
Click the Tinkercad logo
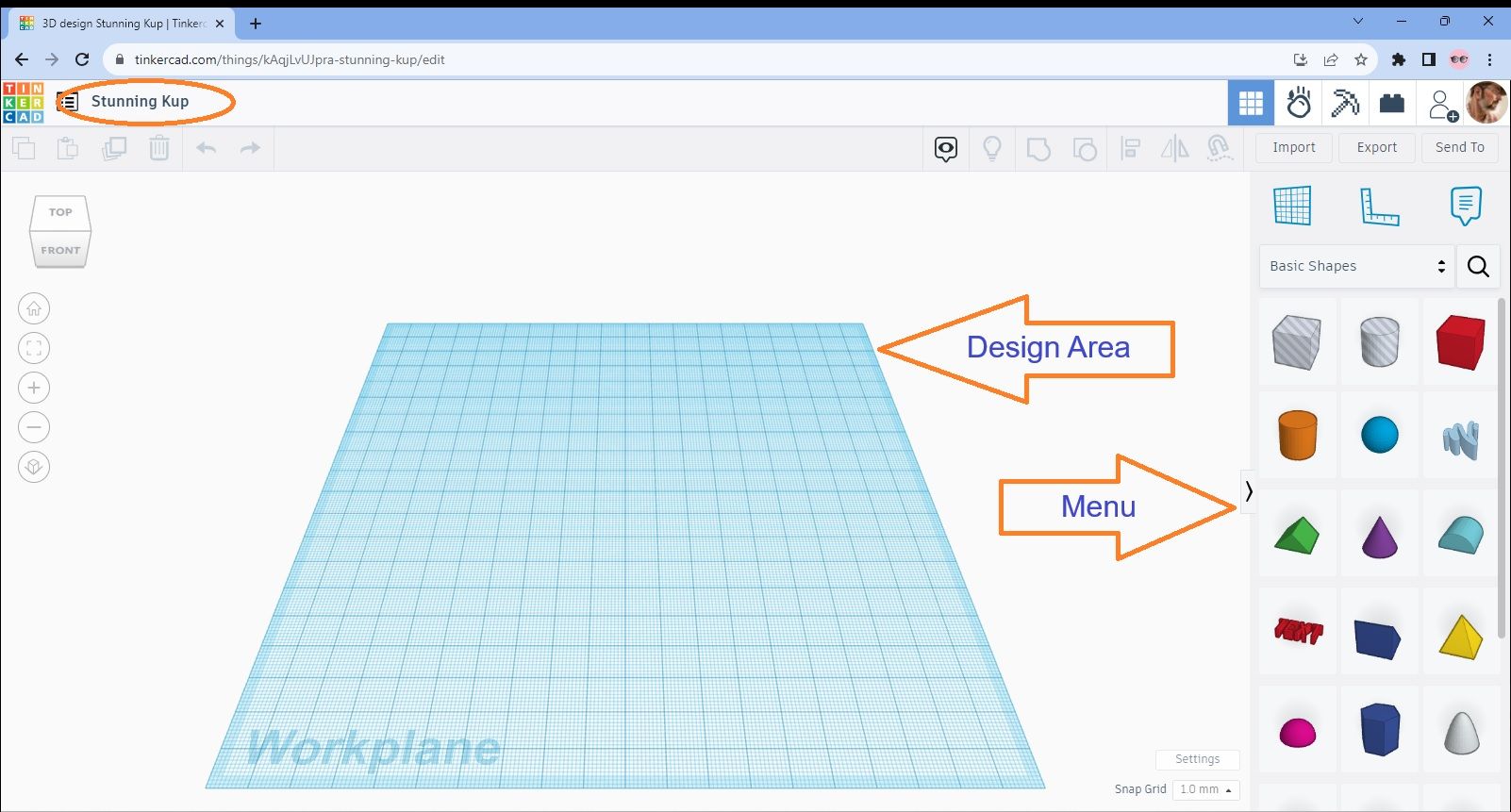(23, 102)
